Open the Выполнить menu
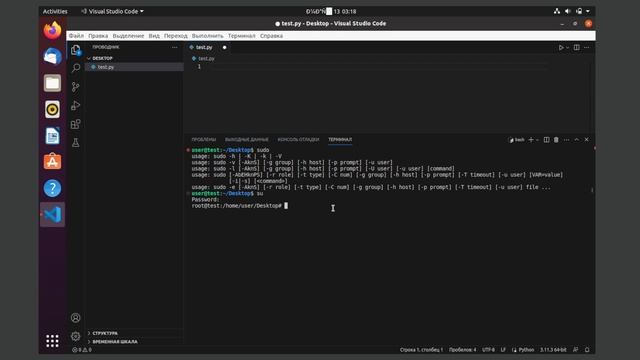The height and width of the screenshot is (360, 640). 207,36
